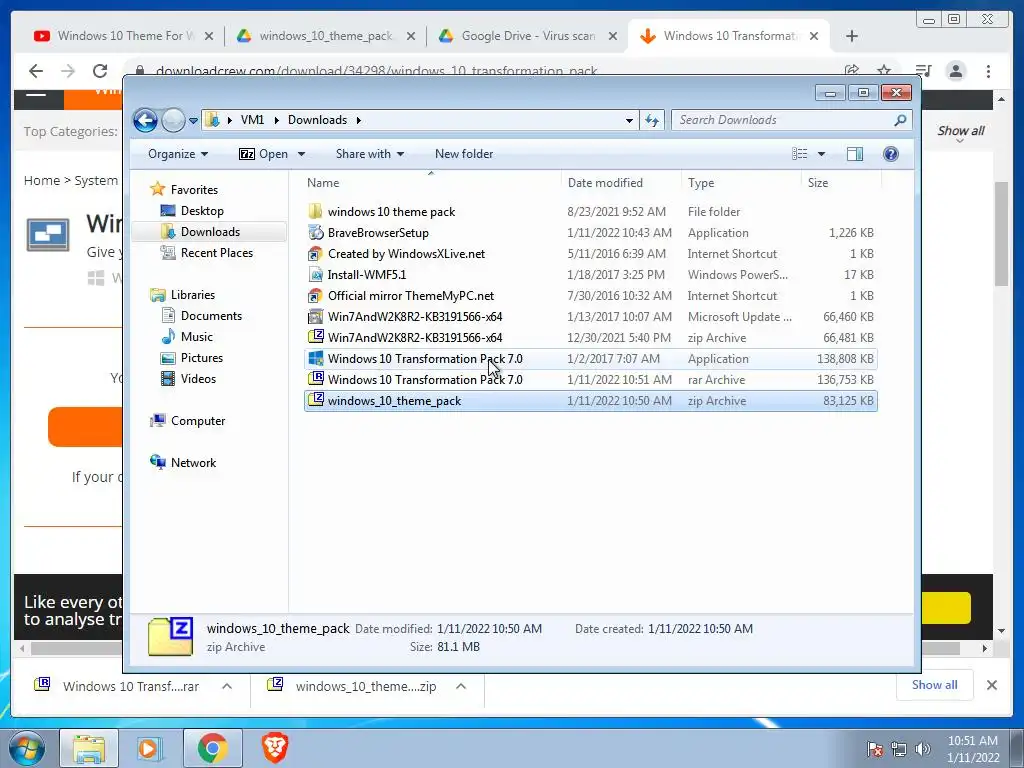Screen dimensions: 1024x768
Task: Click Open with 7-Zip button
Action: point(264,154)
